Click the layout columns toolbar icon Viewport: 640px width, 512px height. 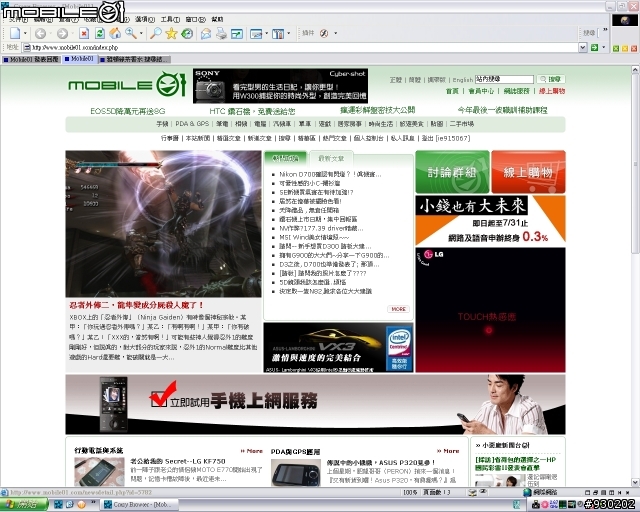278,33
